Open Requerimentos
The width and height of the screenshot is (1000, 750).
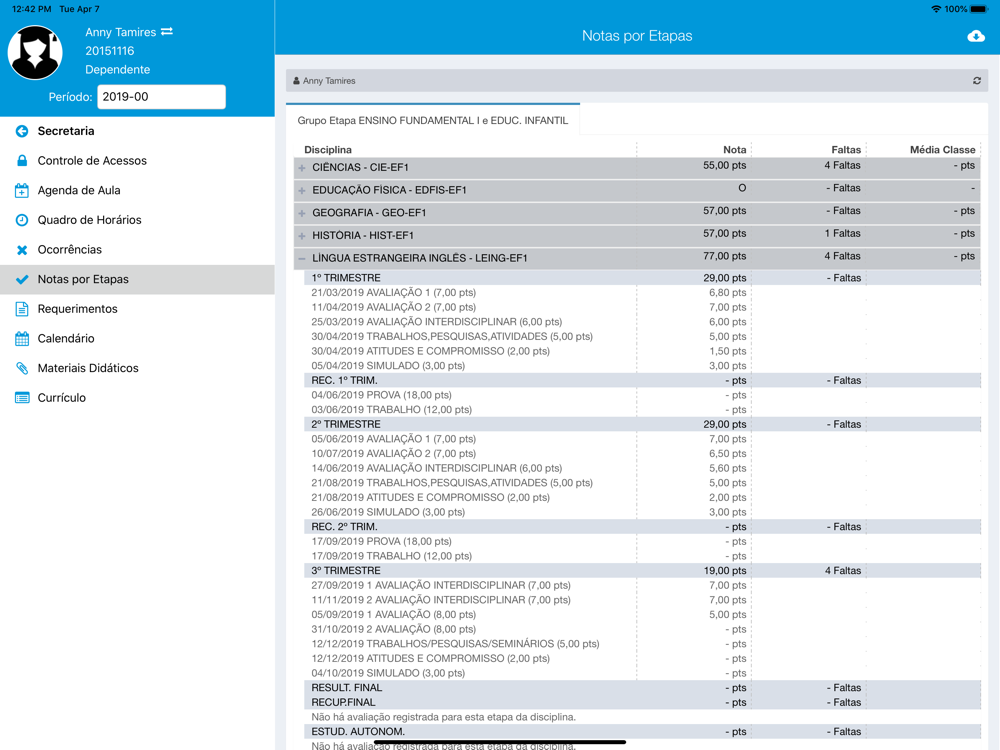[137, 309]
